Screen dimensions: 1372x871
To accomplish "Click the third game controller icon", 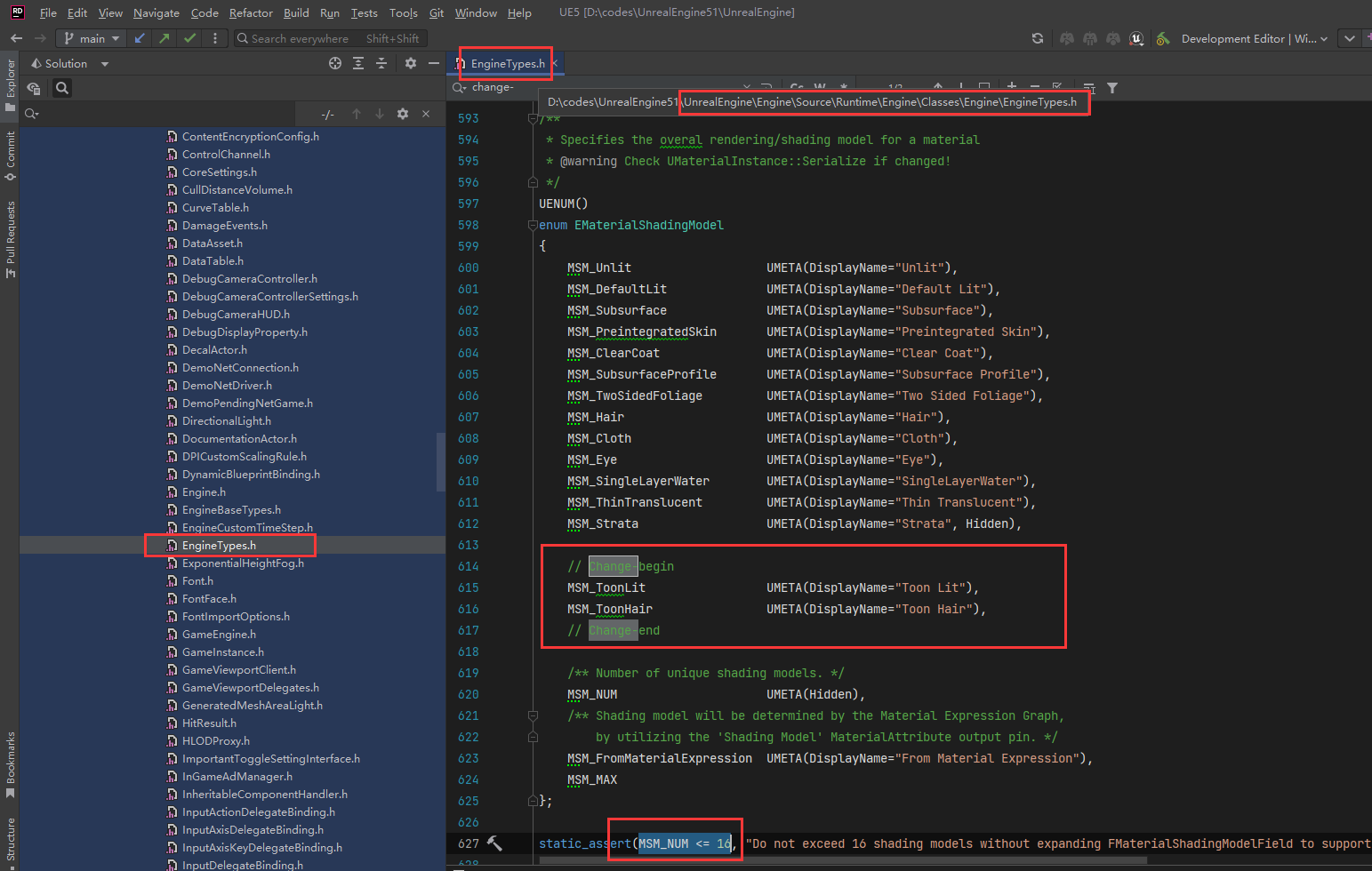I will tap(1113, 38).
